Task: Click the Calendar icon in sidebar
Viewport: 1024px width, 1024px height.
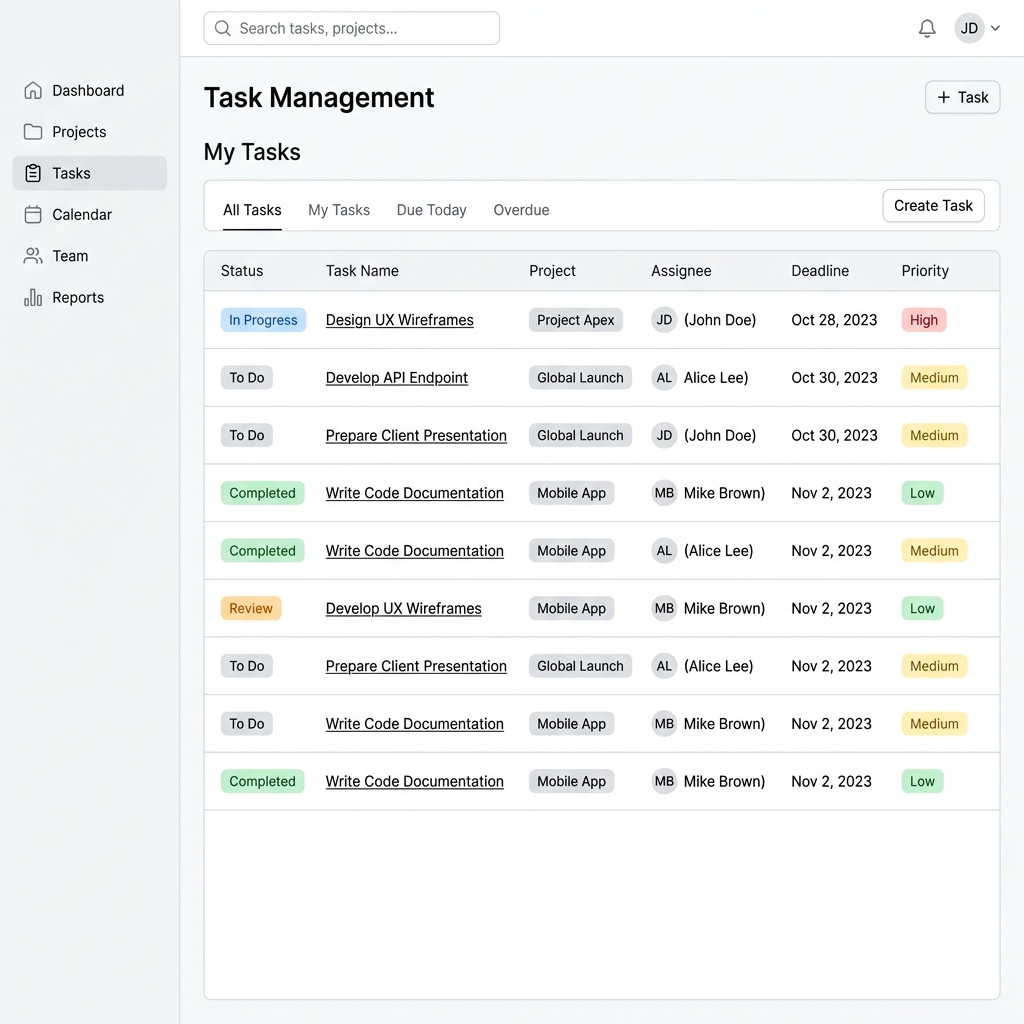Action: pos(33,214)
